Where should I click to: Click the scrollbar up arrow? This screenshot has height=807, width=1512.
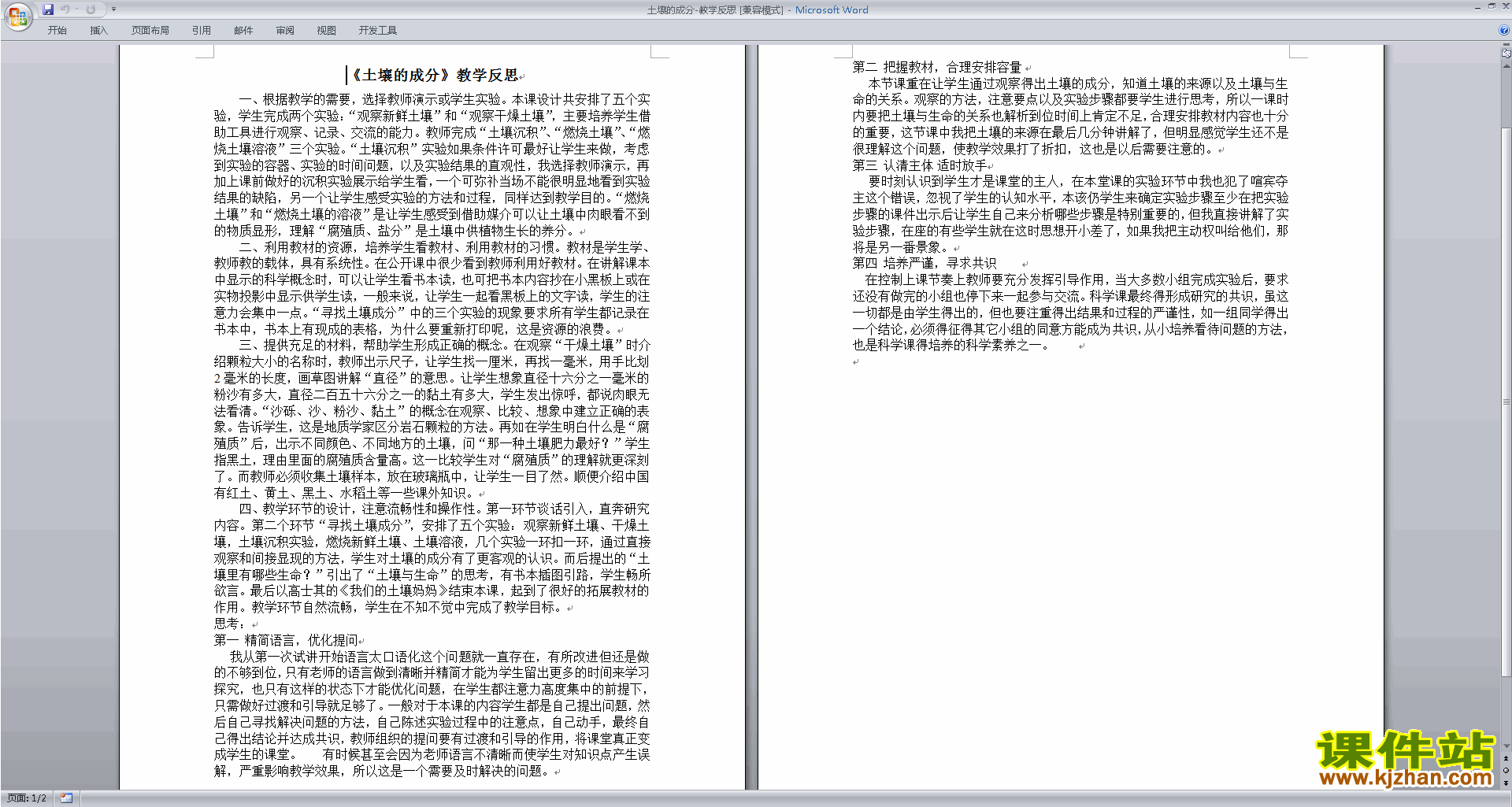point(1506,65)
